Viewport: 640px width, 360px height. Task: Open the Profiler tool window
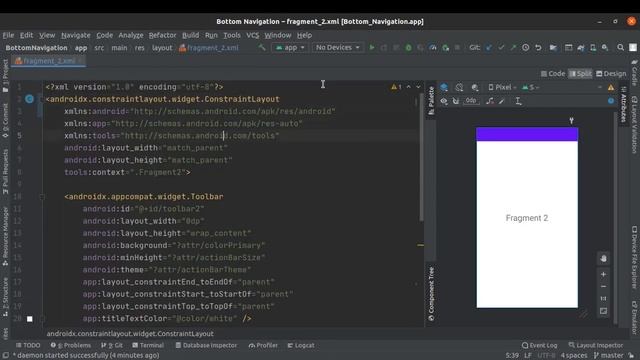point(263,345)
